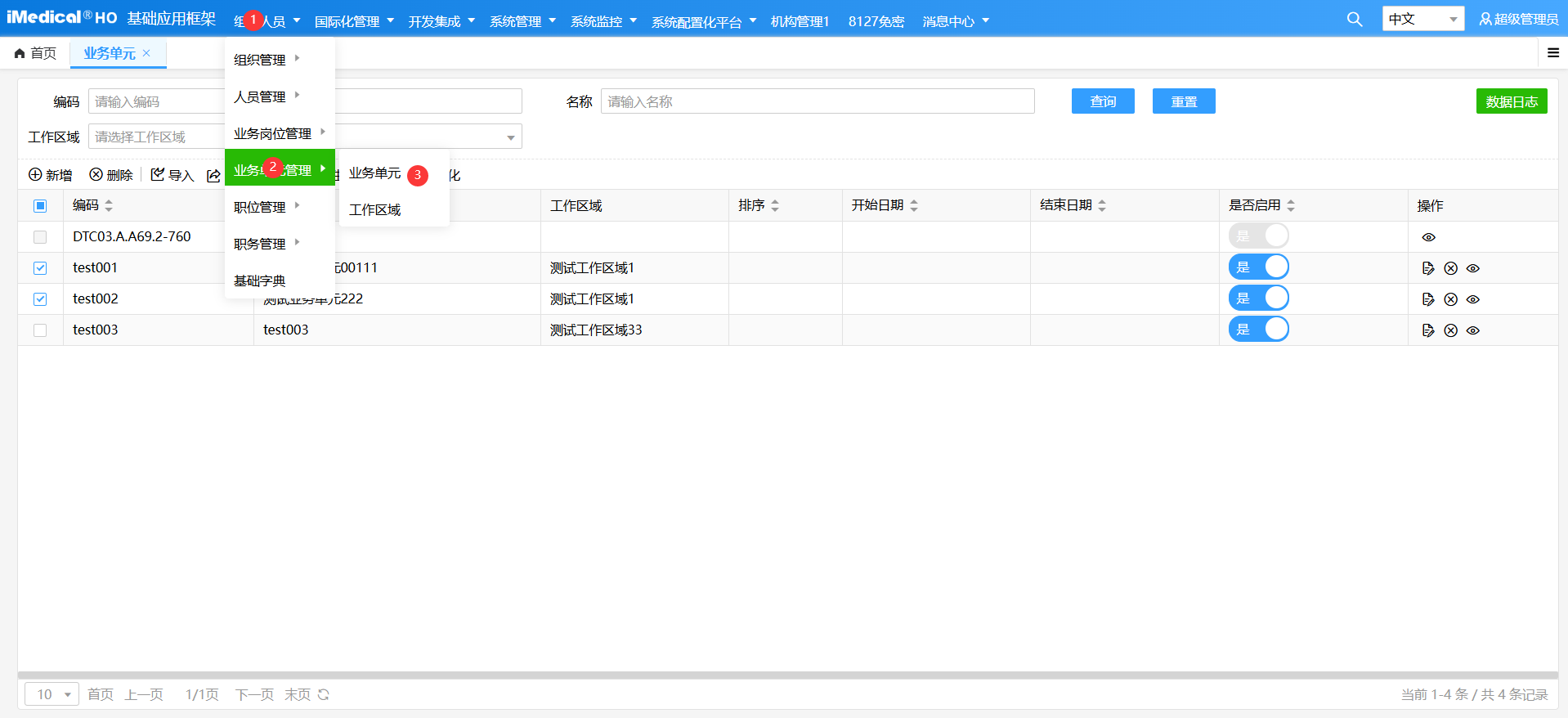This screenshot has width=1568, height=718.
Task: Click the edit icon for test001 row
Action: point(1427,268)
